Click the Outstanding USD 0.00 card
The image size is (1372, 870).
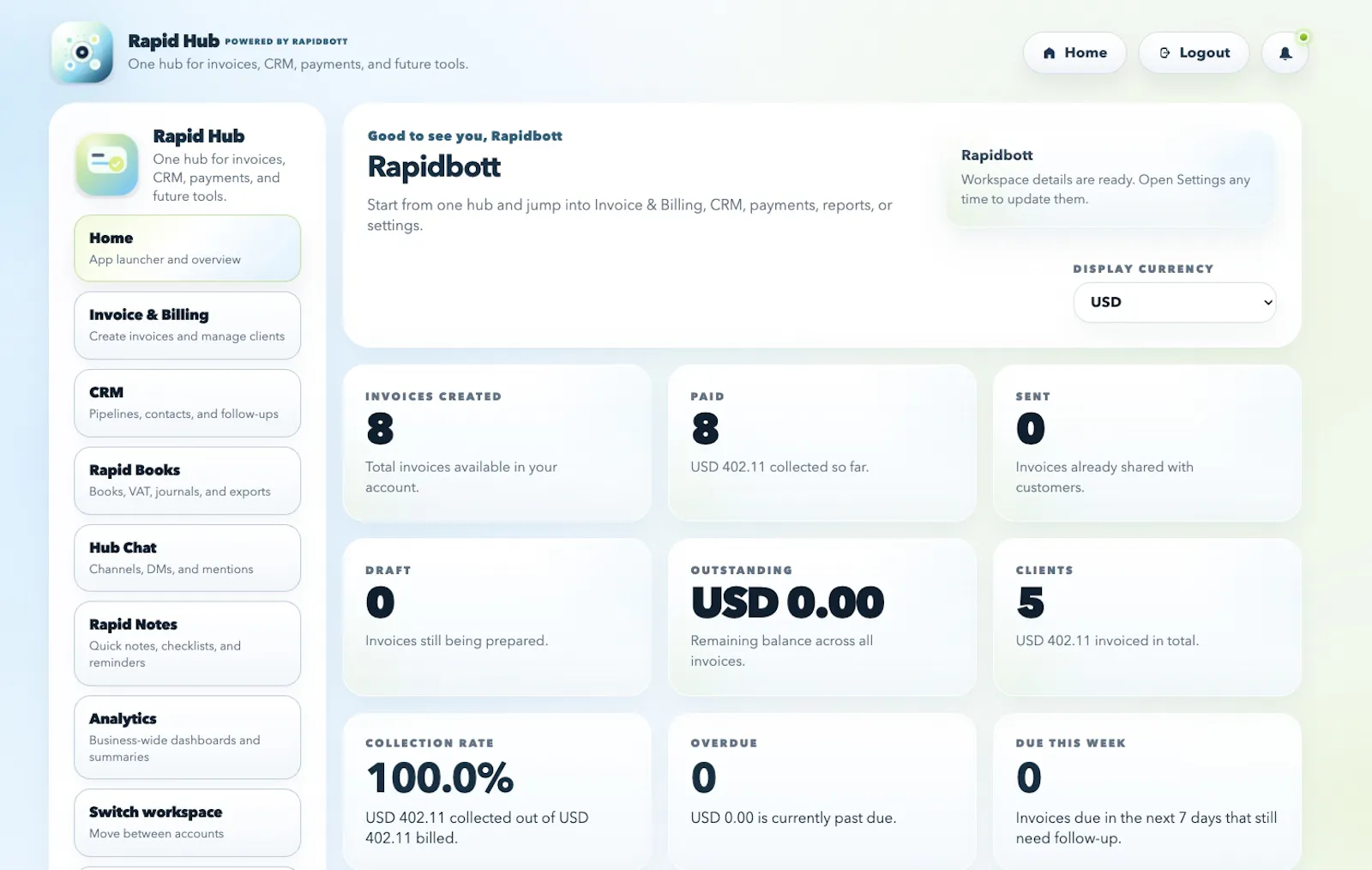pyautogui.click(x=822, y=617)
